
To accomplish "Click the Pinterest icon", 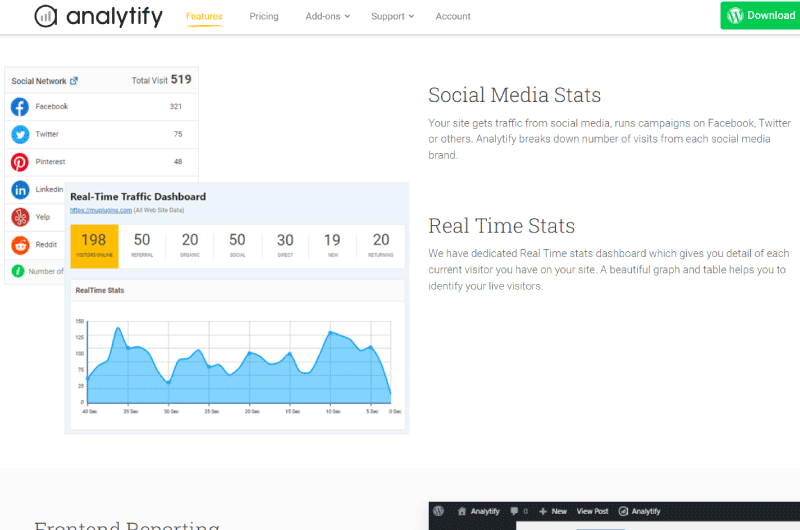I will [x=20, y=162].
